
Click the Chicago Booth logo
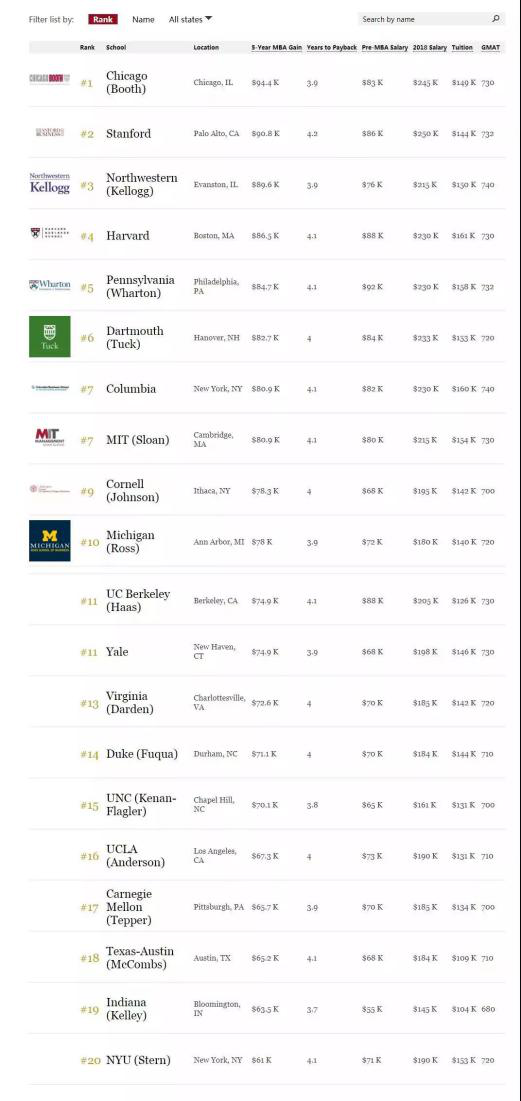pos(50,79)
